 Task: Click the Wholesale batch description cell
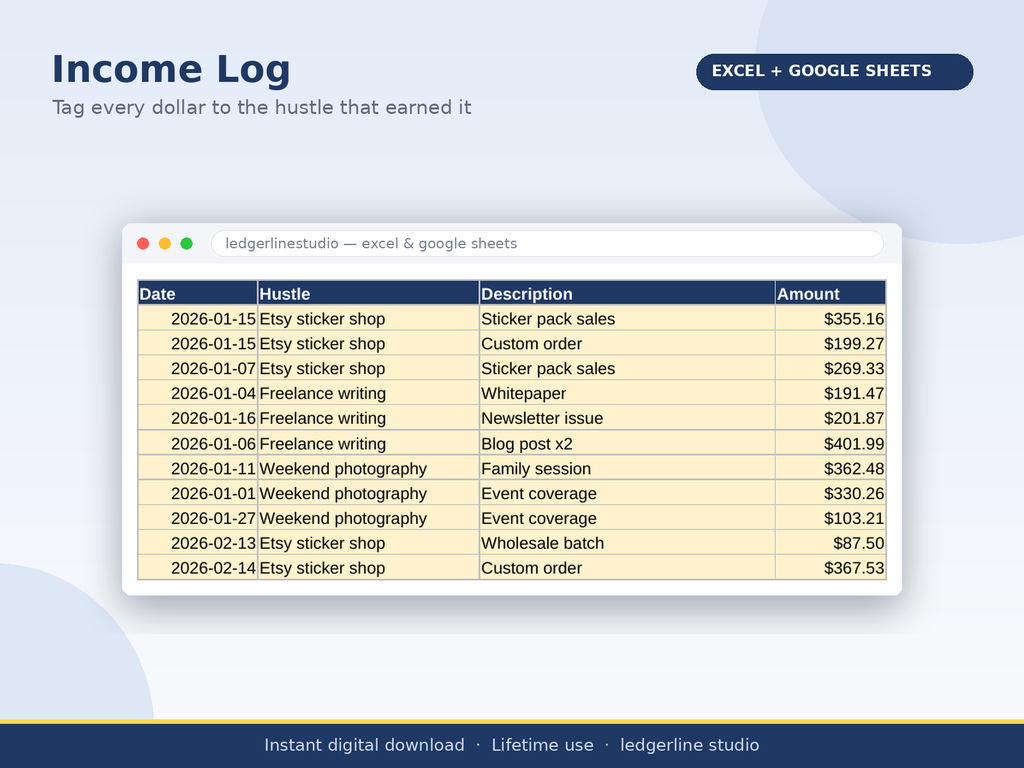coord(627,543)
